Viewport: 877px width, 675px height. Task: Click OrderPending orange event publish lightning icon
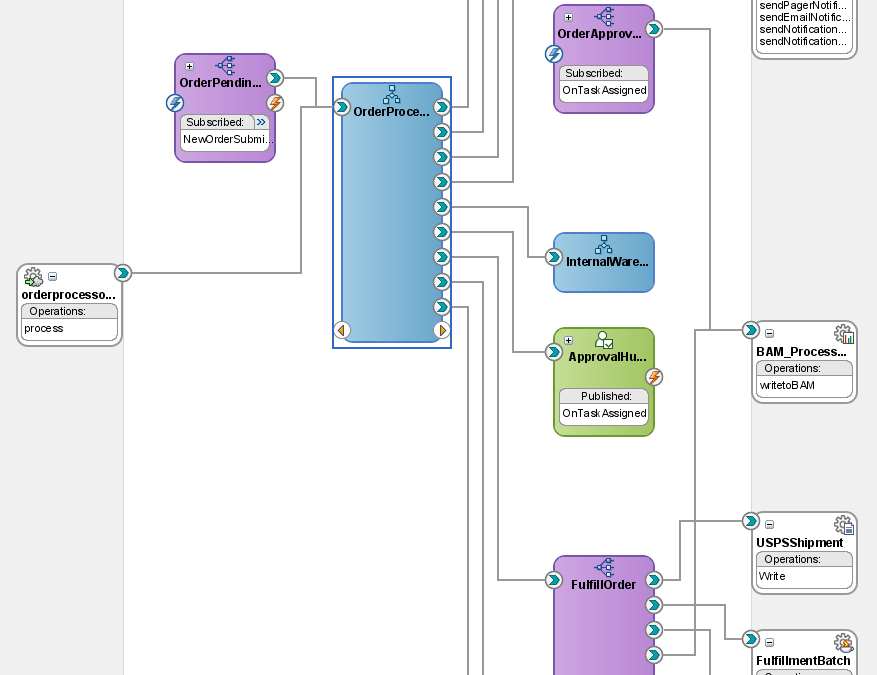coord(275,103)
